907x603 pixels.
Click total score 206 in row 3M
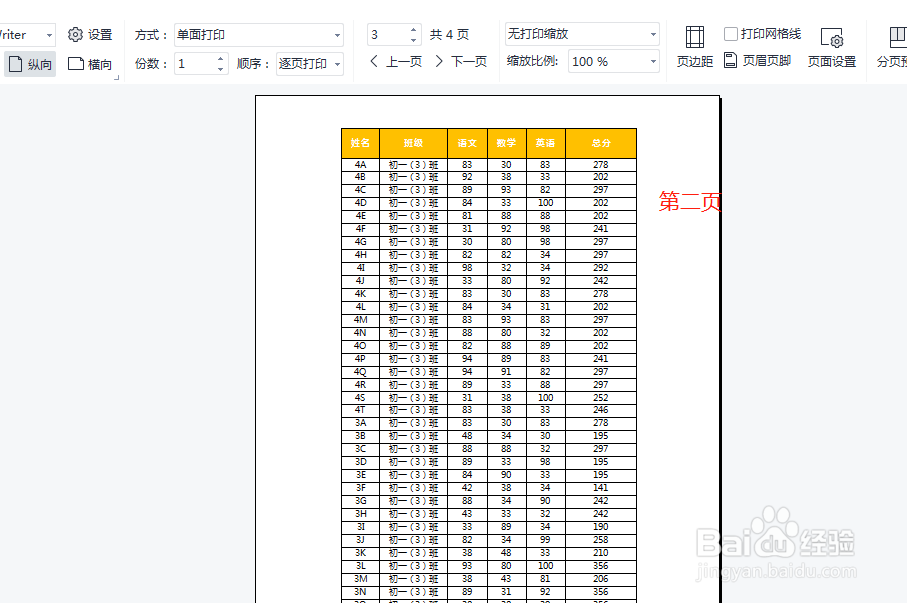pos(601,579)
